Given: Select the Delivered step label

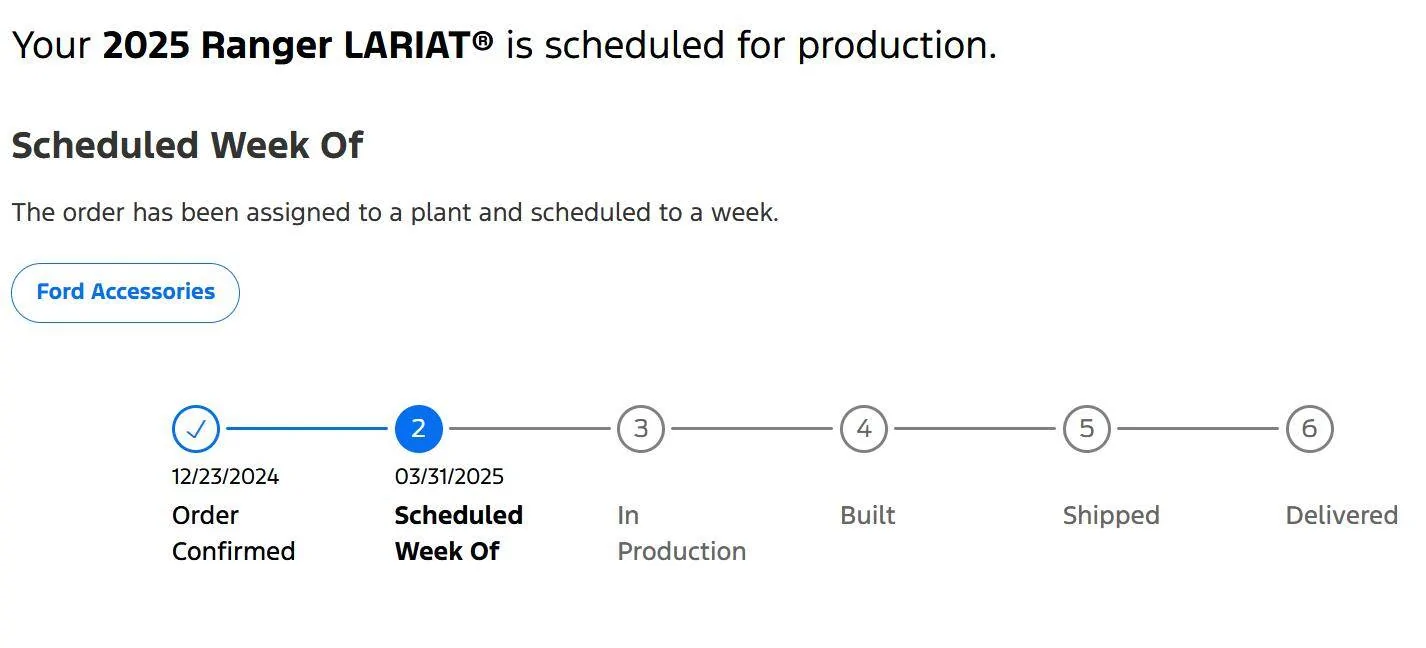Looking at the screenshot, I should pos(1341,515).
